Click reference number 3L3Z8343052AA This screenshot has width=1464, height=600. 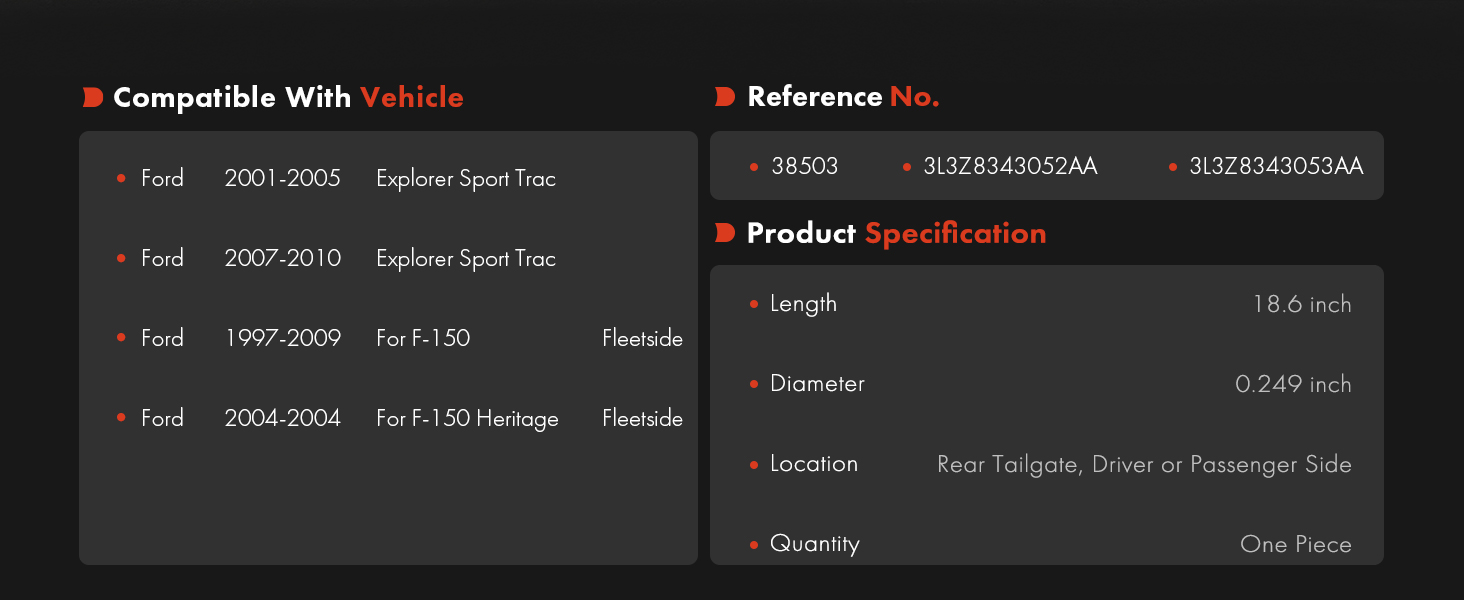[1010, 167]
